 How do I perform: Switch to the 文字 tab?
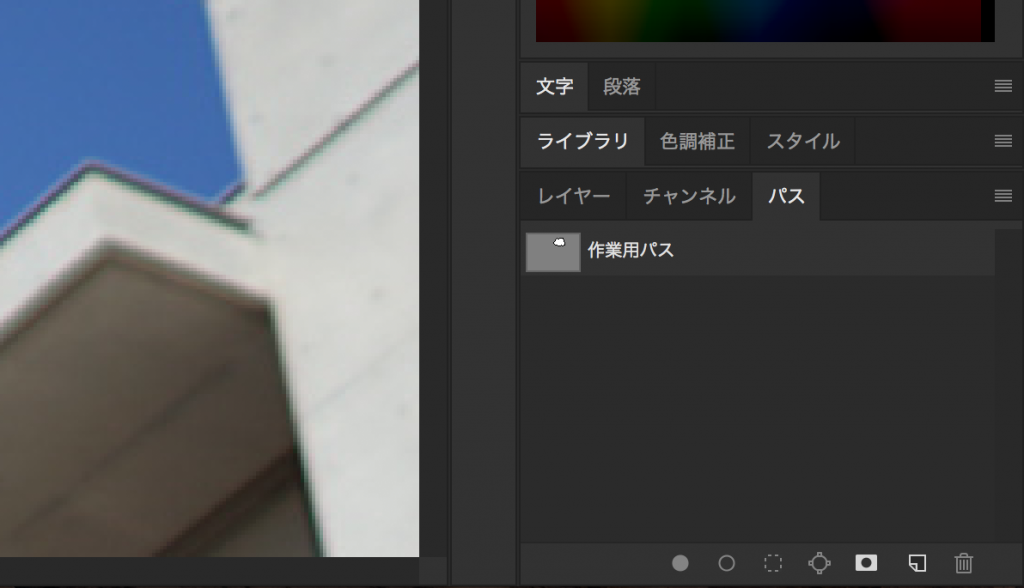554,86
